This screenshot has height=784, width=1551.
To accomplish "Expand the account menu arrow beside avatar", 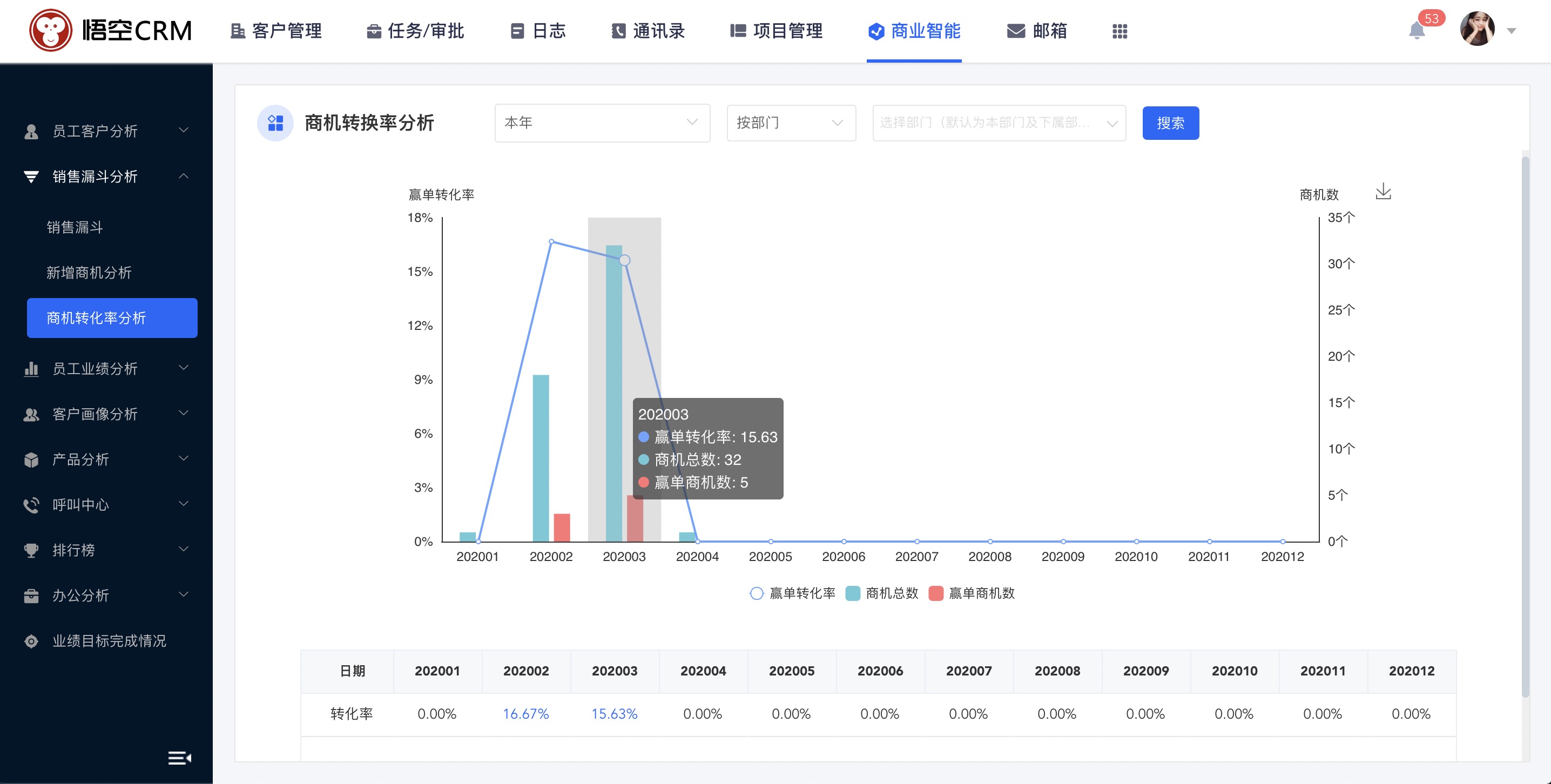I will (x=1511, y=31).
